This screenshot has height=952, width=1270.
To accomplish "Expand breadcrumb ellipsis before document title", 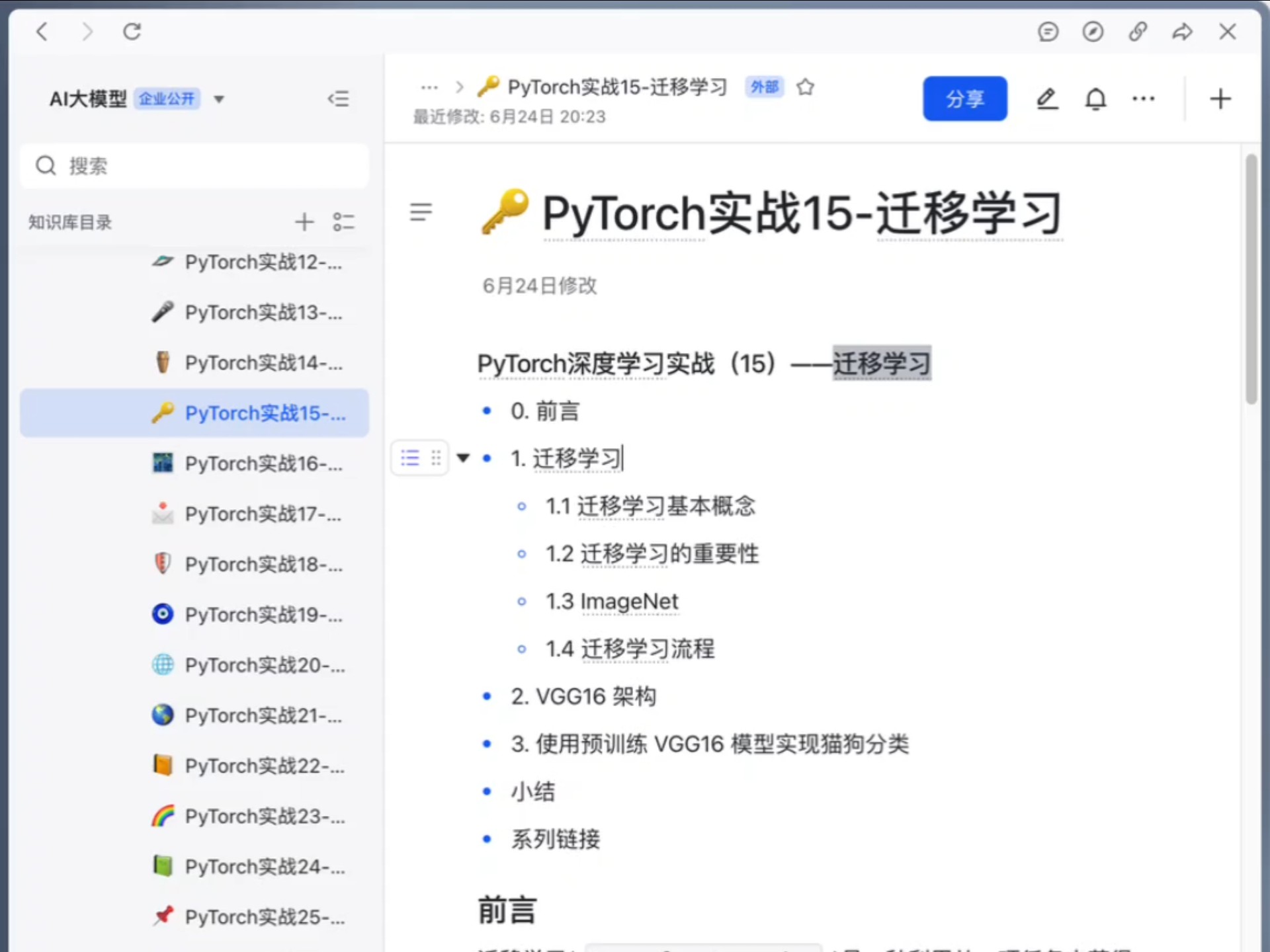I will click(429, 87).
